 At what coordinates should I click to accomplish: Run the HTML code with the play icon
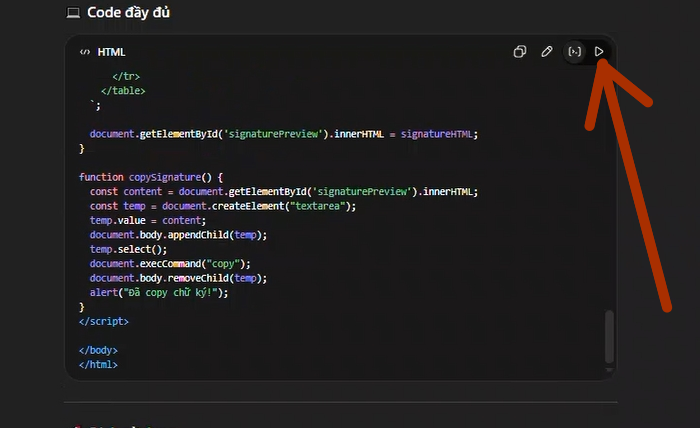599,52
